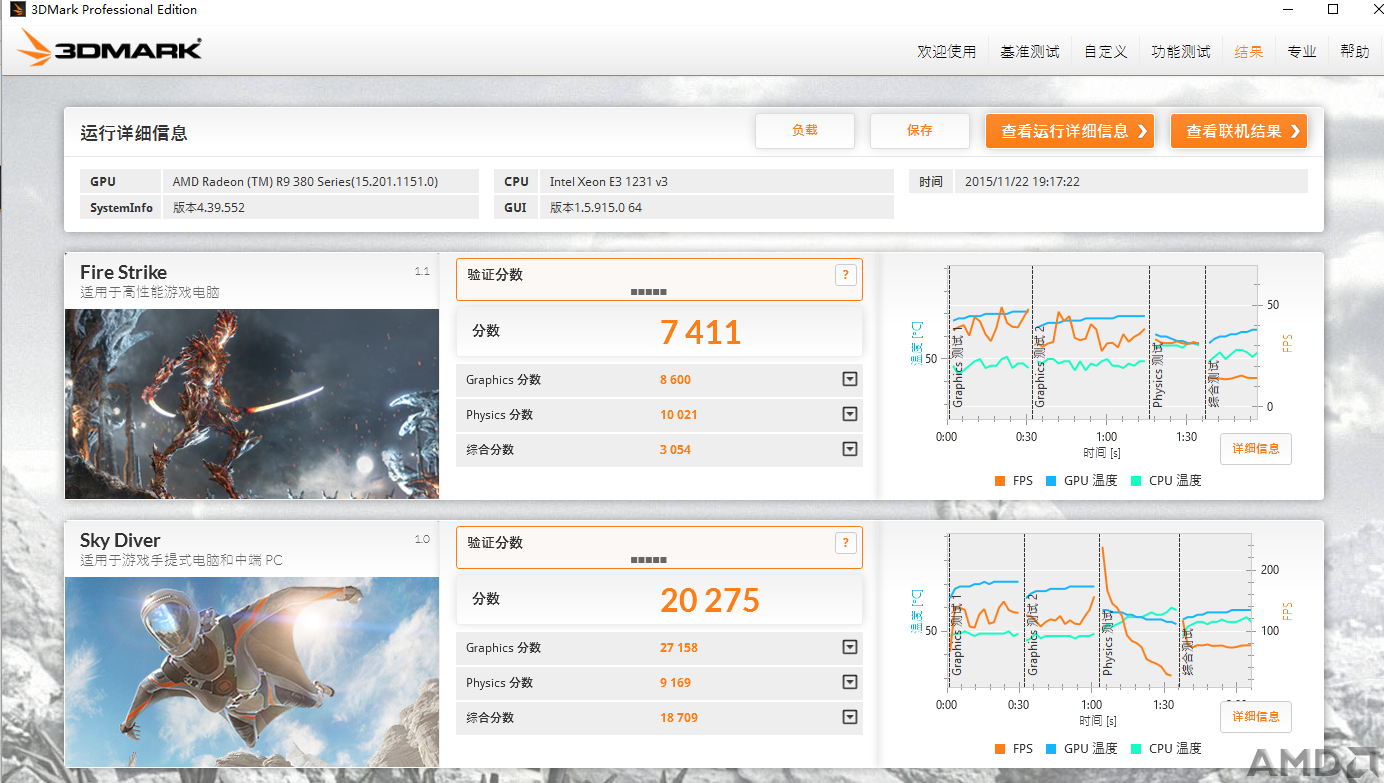Click Sky Diver score 20 275
The height and width of the screenshot is (783, 1384).
pyautogui.click(x=710, y=600)
